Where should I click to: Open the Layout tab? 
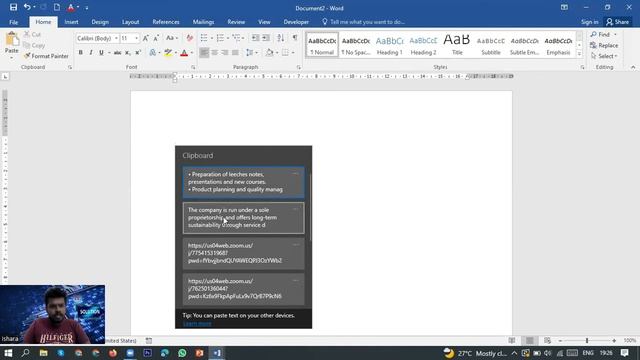pos(131,22)
